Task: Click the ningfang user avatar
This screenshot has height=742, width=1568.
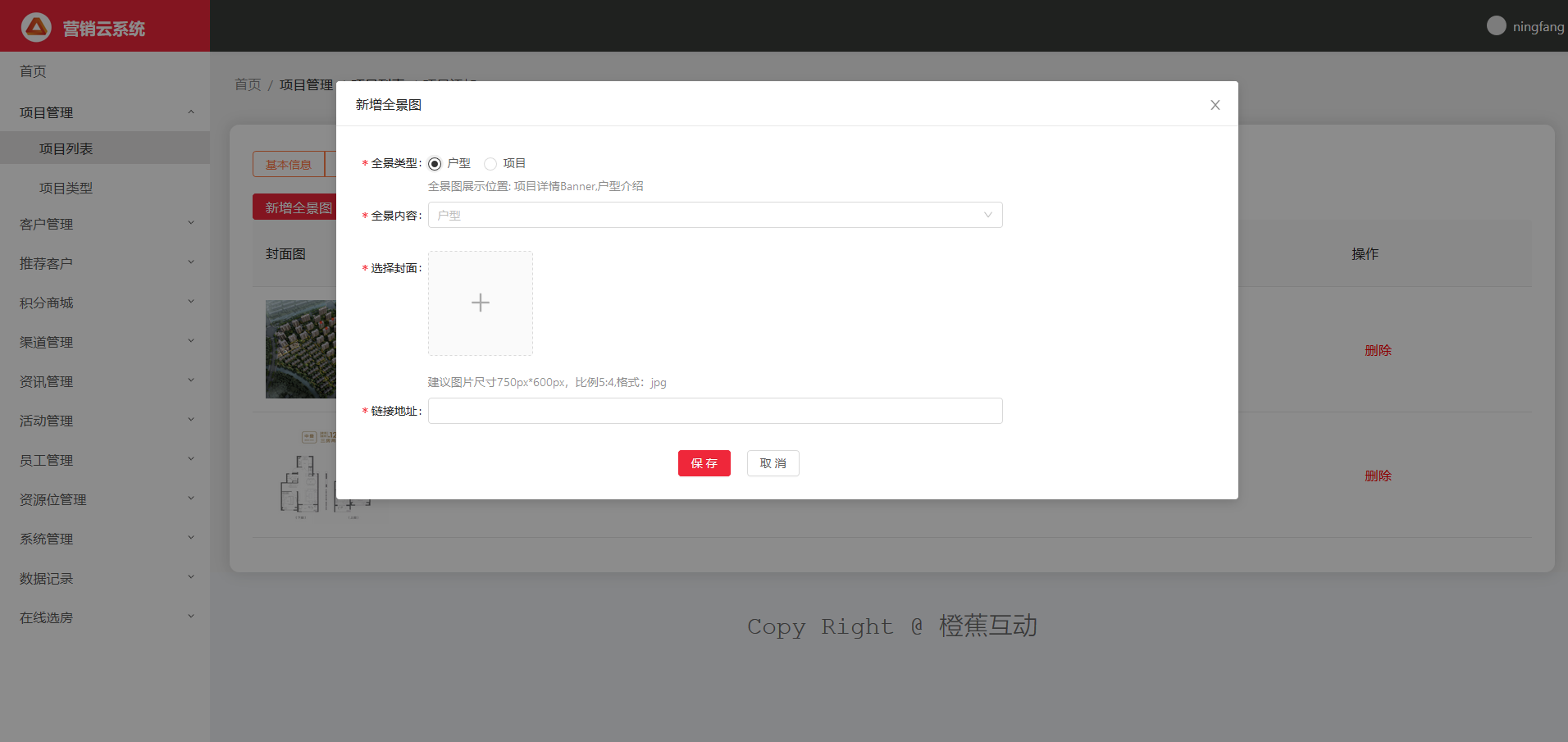Action: coord(1497,25)
